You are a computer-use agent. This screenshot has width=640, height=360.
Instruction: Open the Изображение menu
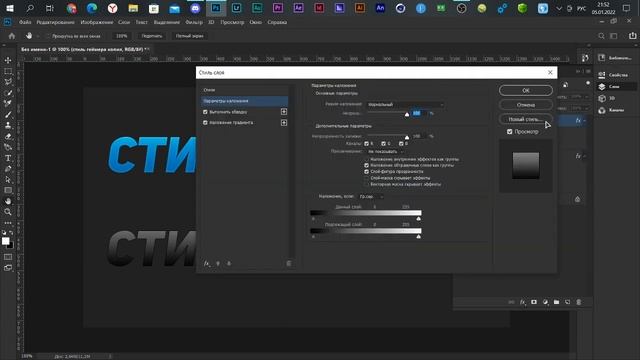tap(97, 22)
